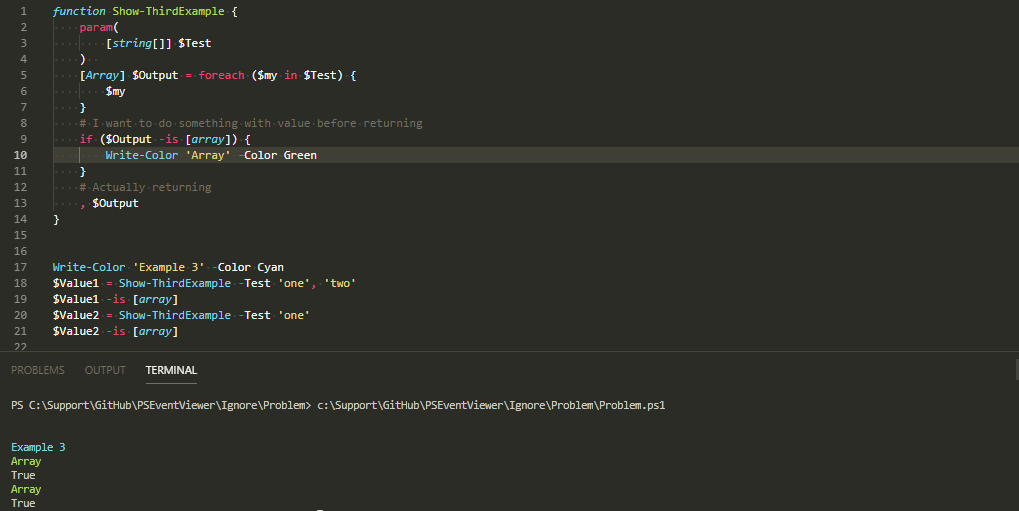Switch to the PROBLEMS panel tab
The height and width of the screenshot is (511, 1019).
(38, 370)
